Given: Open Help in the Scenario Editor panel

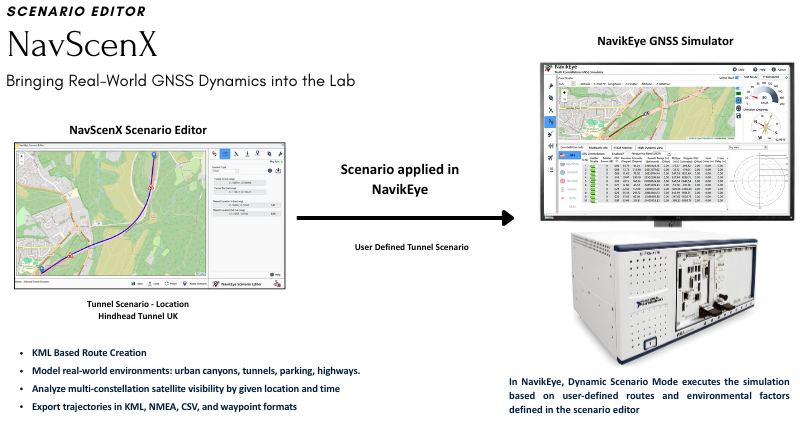Looking at the screenshot, I should click(x=274, y=274).
